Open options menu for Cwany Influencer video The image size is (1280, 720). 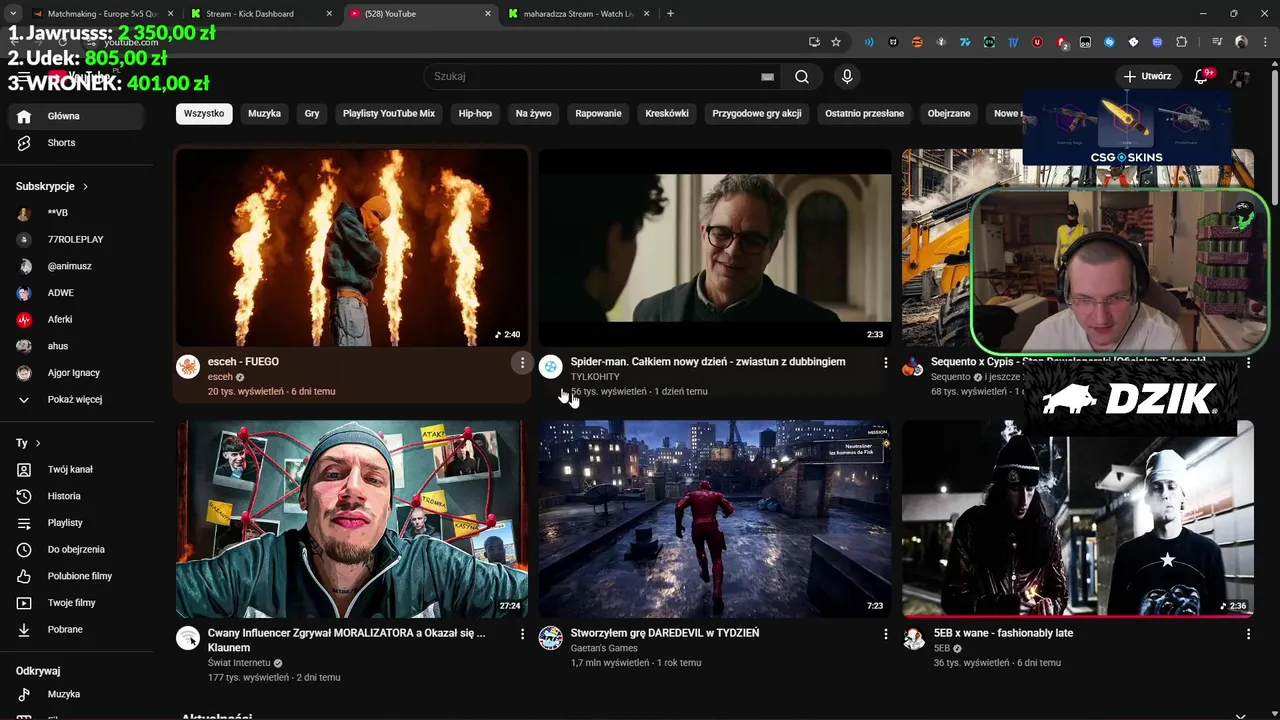click(x=522, y=634)
